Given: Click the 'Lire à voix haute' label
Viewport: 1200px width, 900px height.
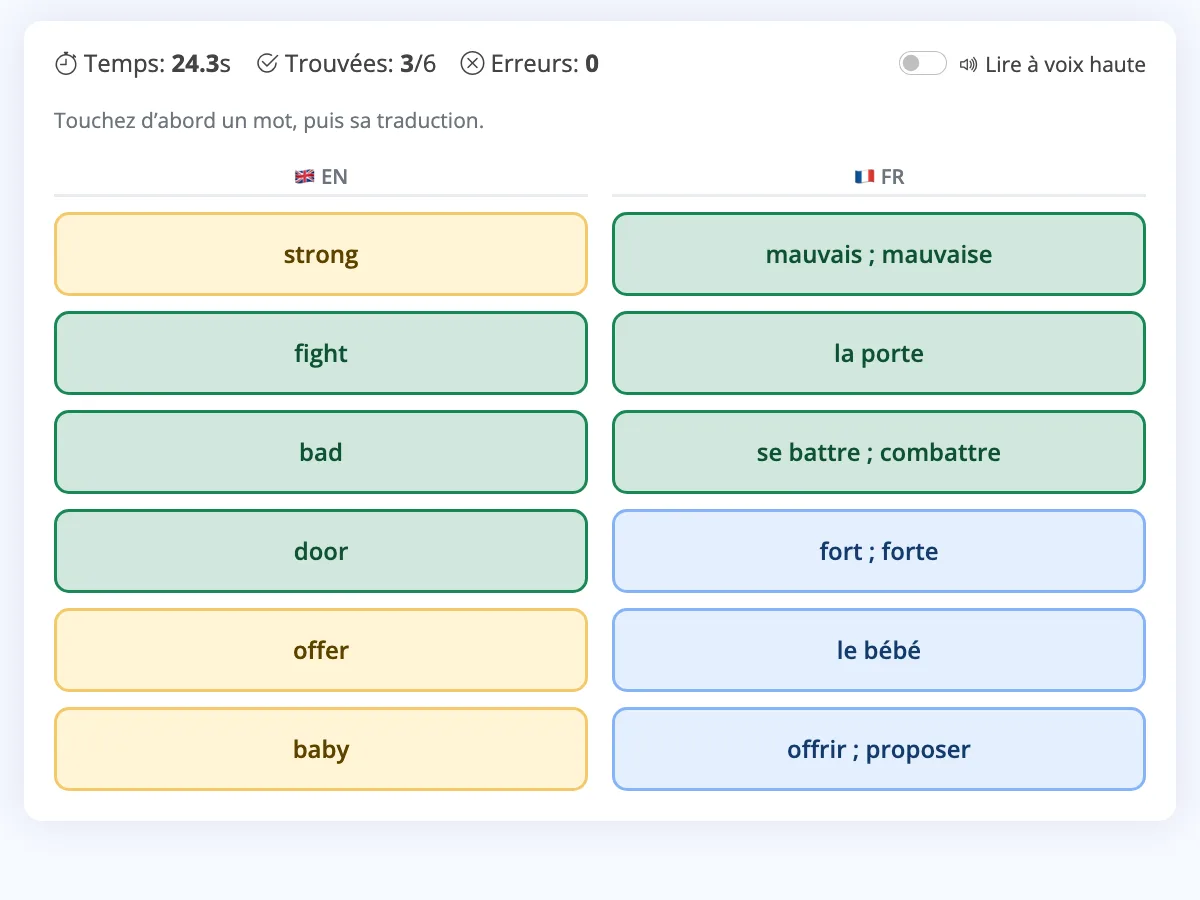Looking at the screenshot, I should pos(1065,65).
